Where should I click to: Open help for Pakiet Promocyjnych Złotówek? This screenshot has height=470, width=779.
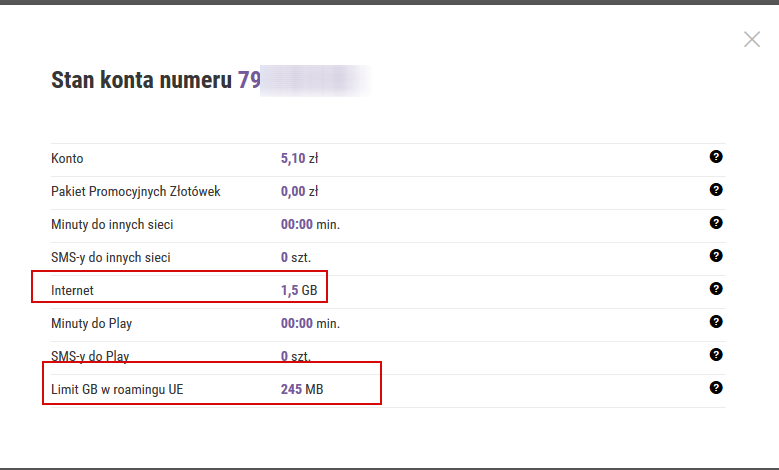716,190
